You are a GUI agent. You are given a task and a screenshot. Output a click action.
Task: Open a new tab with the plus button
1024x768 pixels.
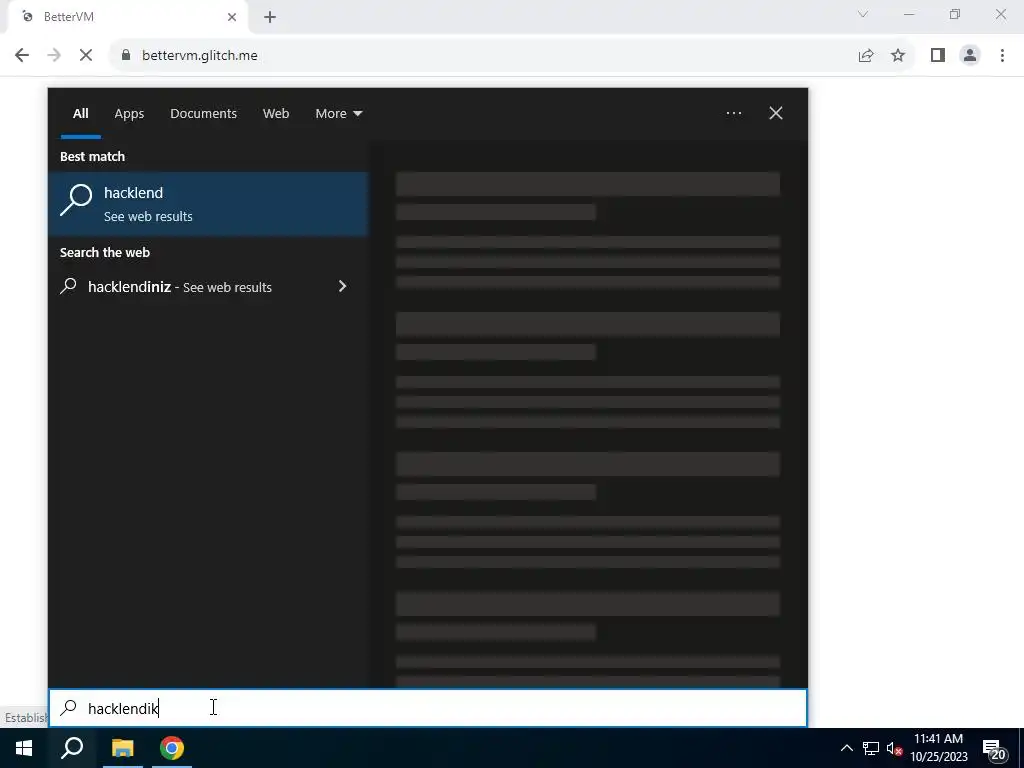(270, 17)
